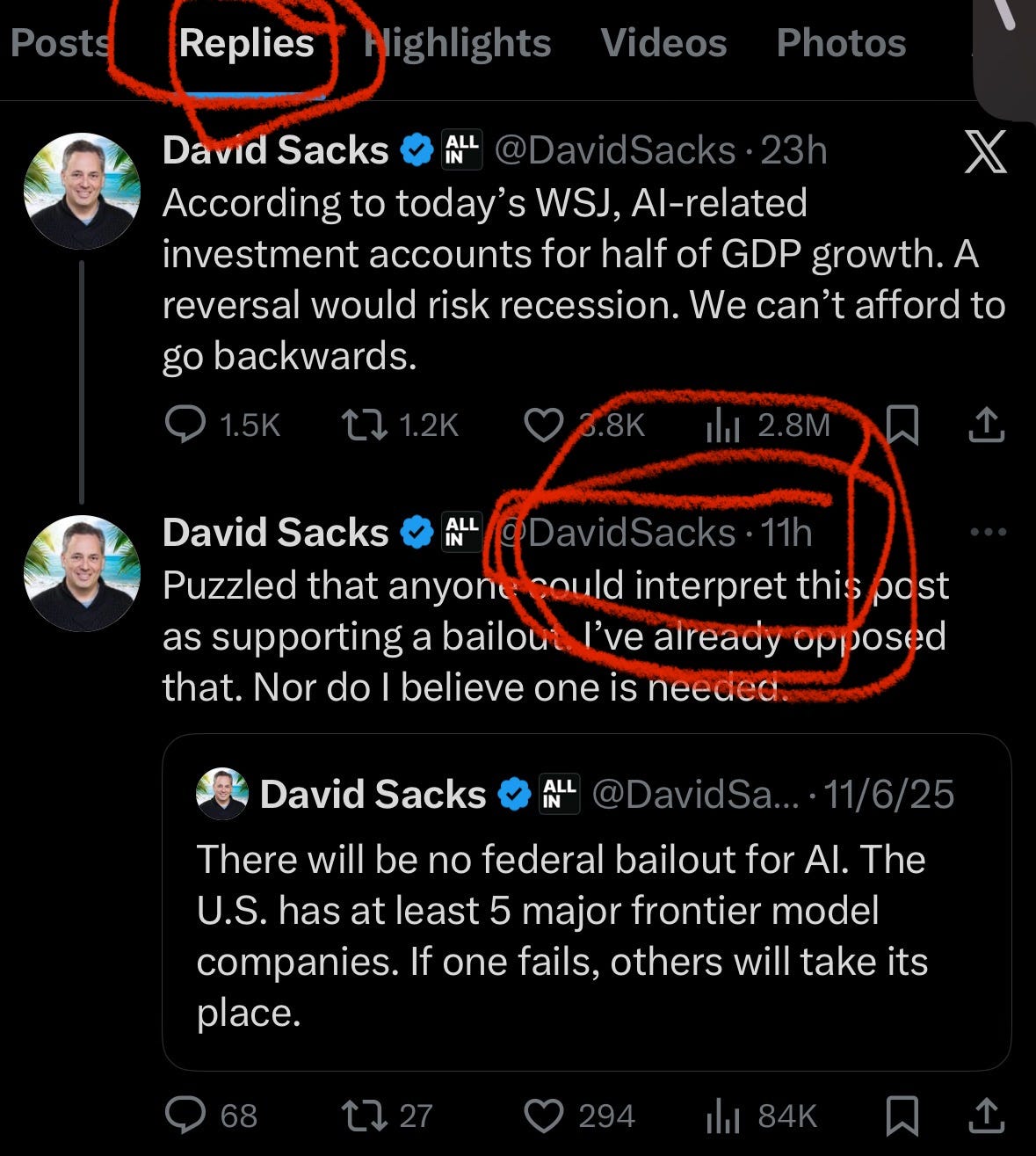Repost the AI investment GDP post
The height and width of the screenshot is (1156, 1036).
click(x=401, y=425)
